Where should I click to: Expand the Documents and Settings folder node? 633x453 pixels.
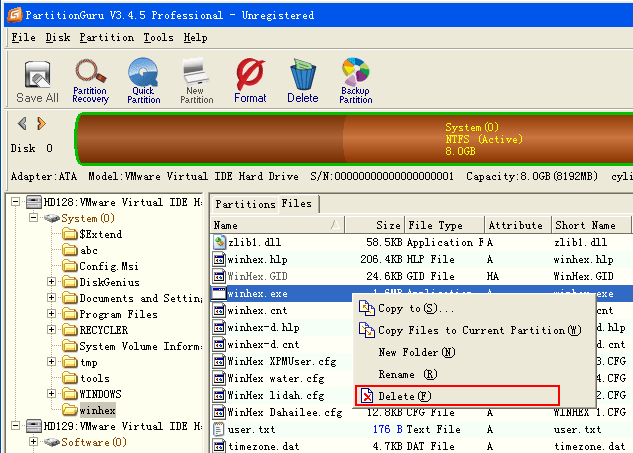coord(51,298)
